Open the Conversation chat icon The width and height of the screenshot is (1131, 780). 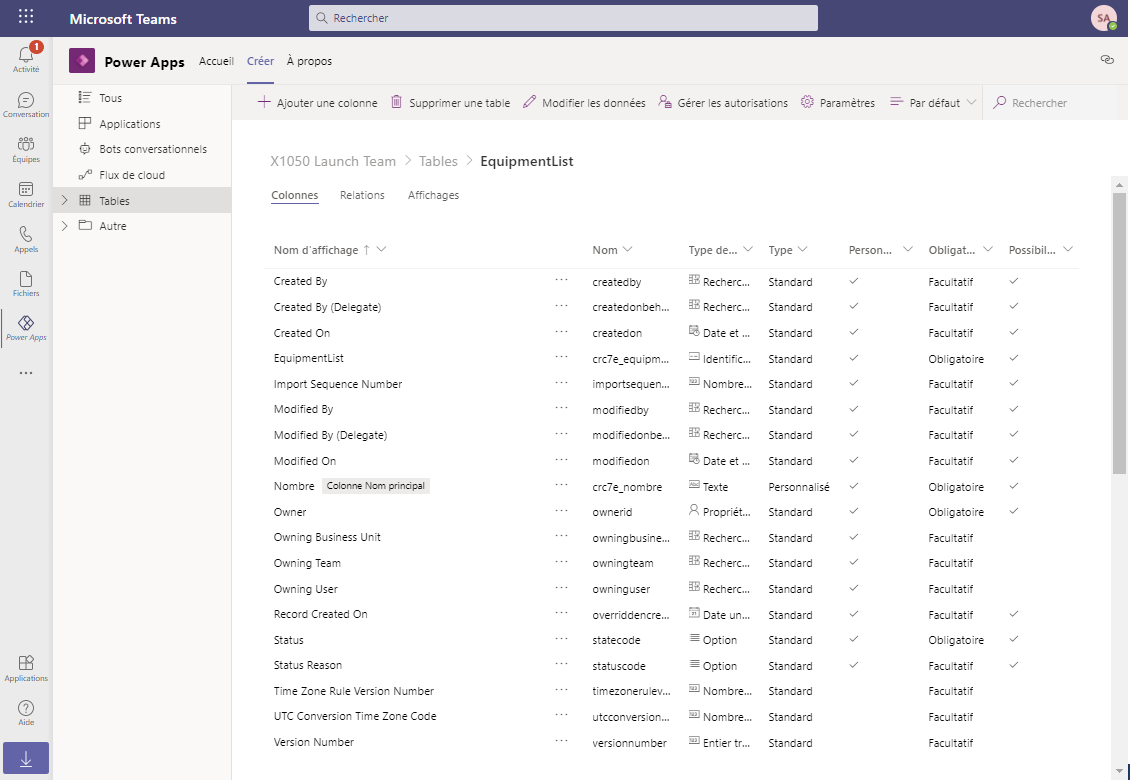(x=26, y=105)
